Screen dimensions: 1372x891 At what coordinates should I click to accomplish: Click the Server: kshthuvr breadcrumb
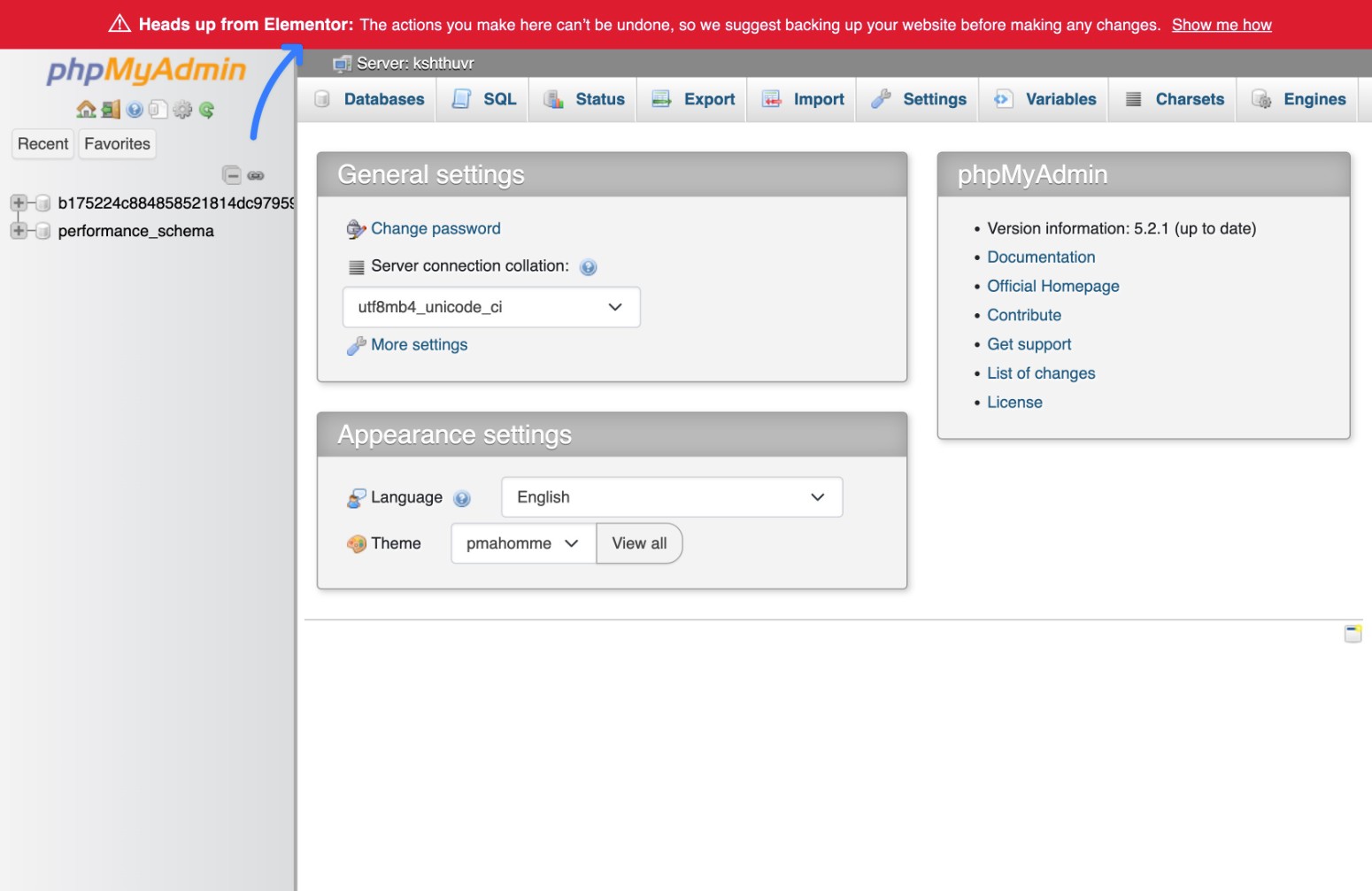pyautogui.click(x=415, y=64)
